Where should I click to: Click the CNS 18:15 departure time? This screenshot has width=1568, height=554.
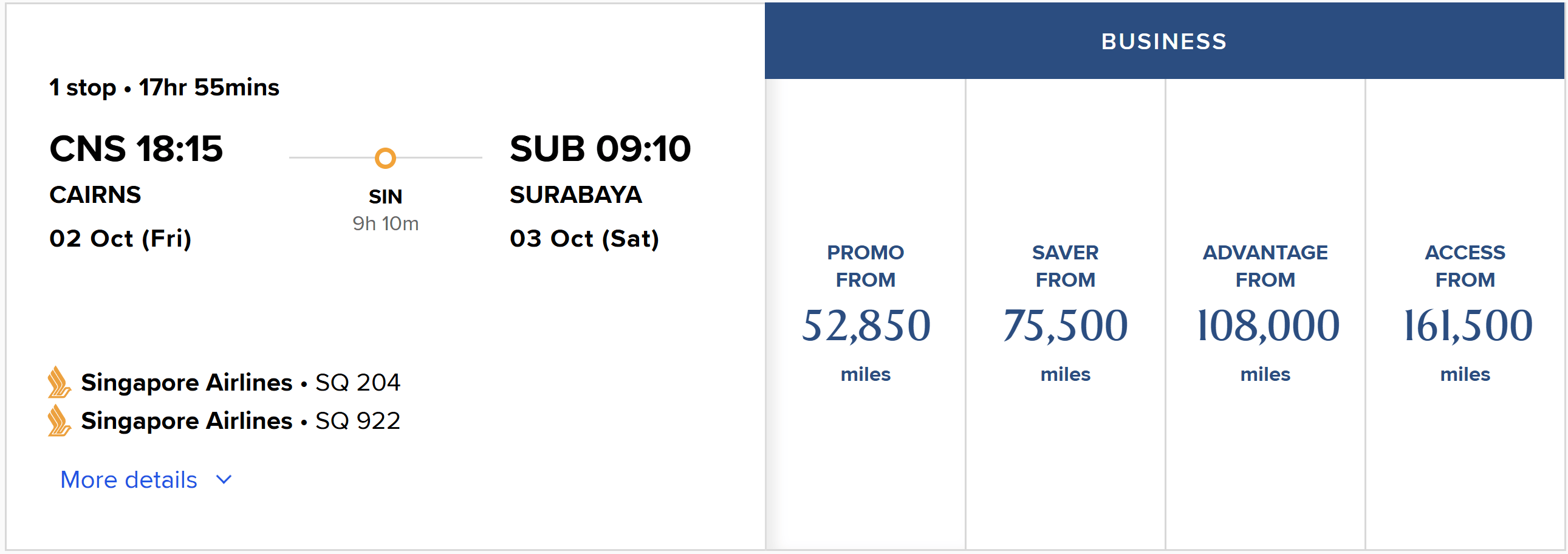tap(136, 149)
